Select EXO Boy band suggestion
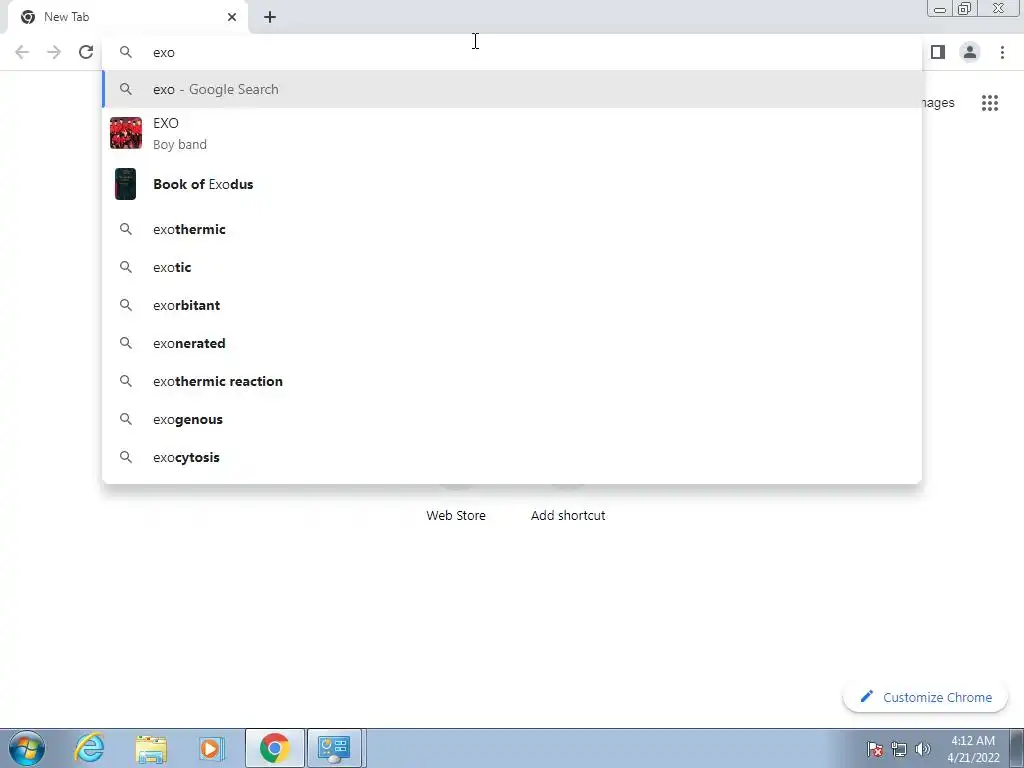Image resolution: width=1024 pixels, height=768 pixels. point(512,133)
